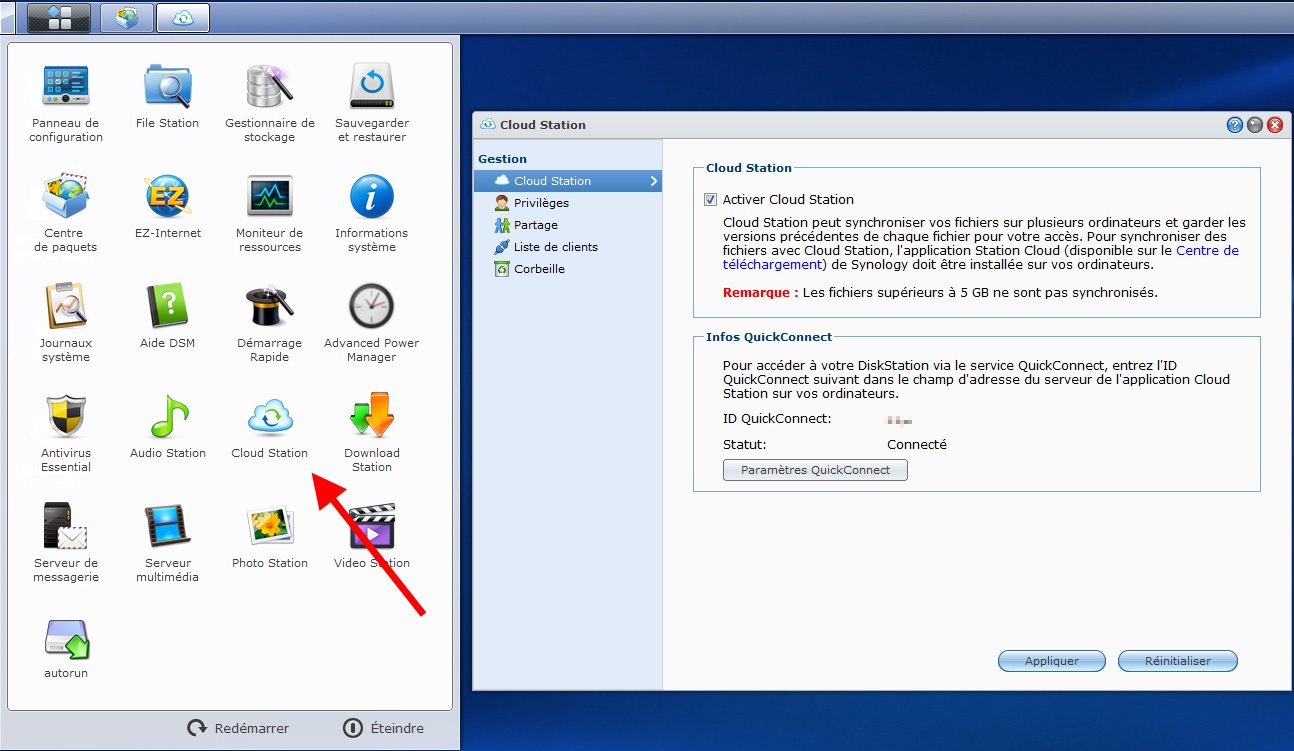Click the Appliquer button
Screen dimensions: 1294x751
tap(1052, 661)
